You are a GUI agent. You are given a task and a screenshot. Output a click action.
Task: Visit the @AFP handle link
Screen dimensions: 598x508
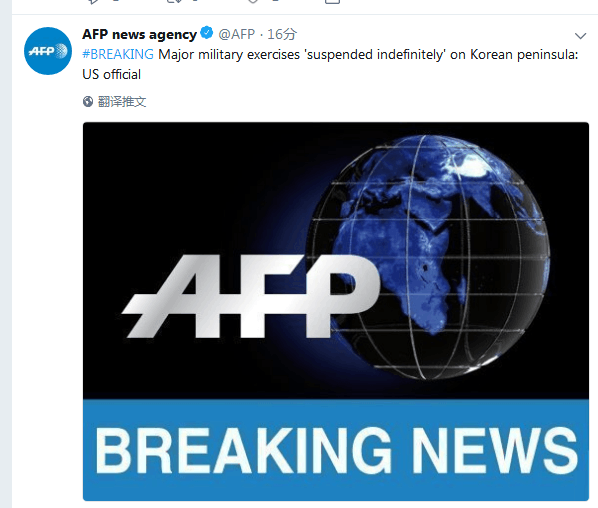[x=236, y=34]
